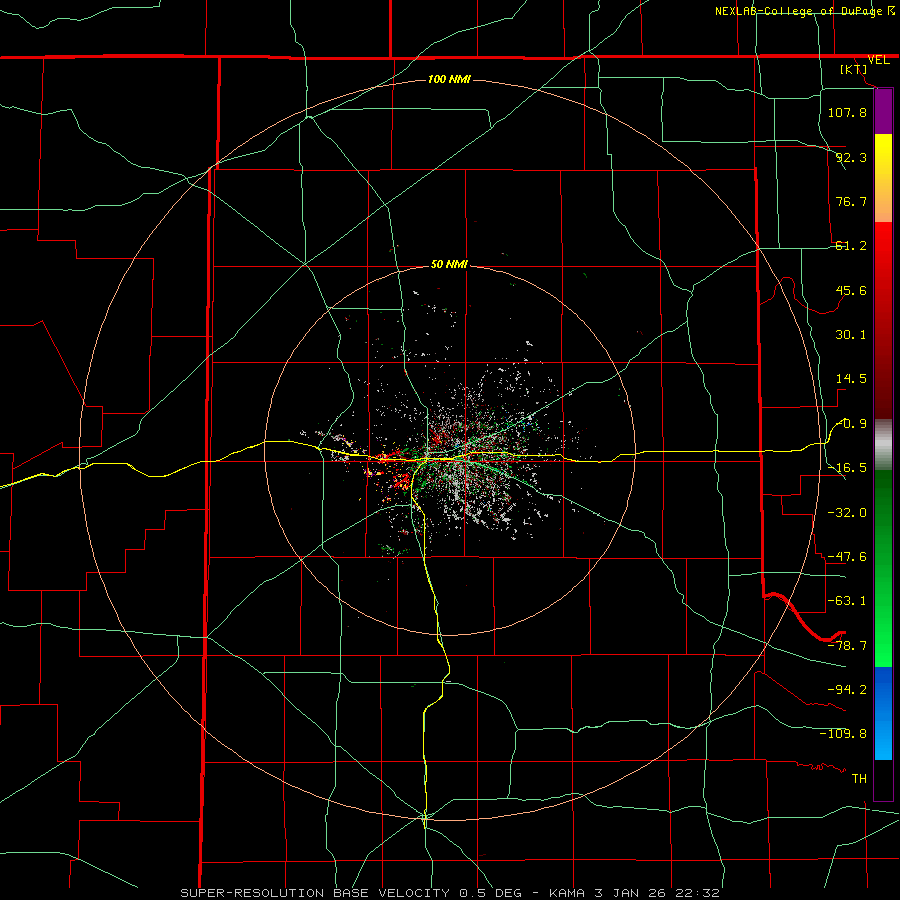Click the TH label on the legend

point(859,778)
